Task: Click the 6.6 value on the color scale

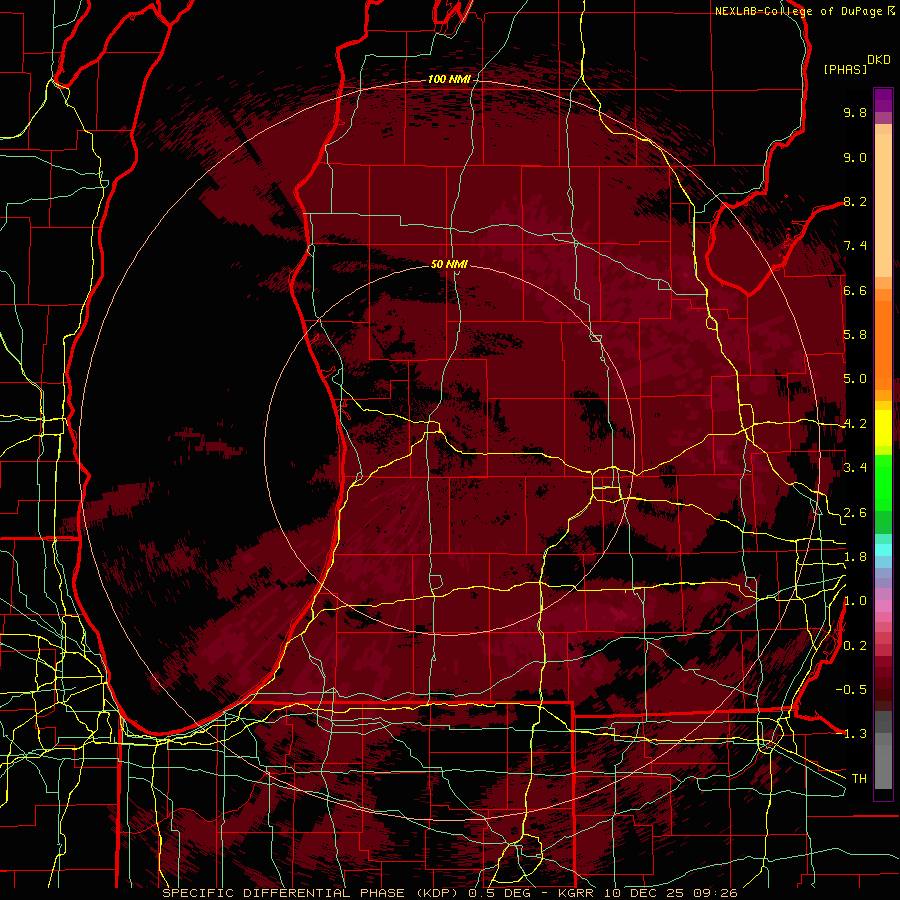Action: coord(855,290)
